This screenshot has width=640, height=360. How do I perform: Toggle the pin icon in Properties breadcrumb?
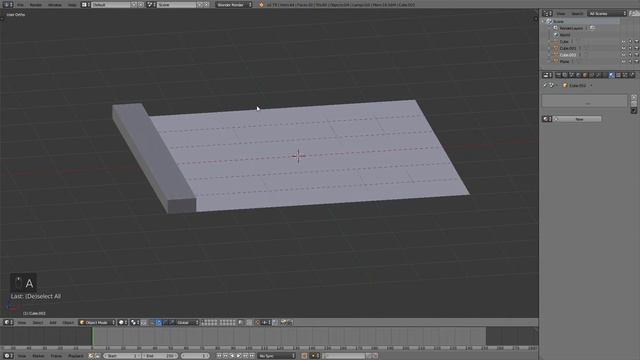click(545, 85)
